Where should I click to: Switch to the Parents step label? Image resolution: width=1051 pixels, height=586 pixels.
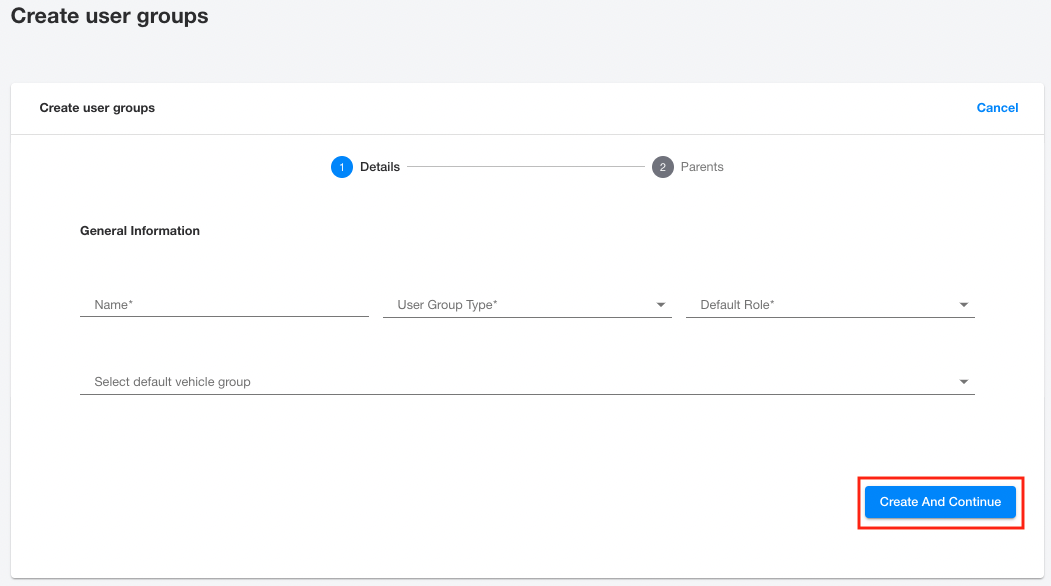(x=702, y=167)
